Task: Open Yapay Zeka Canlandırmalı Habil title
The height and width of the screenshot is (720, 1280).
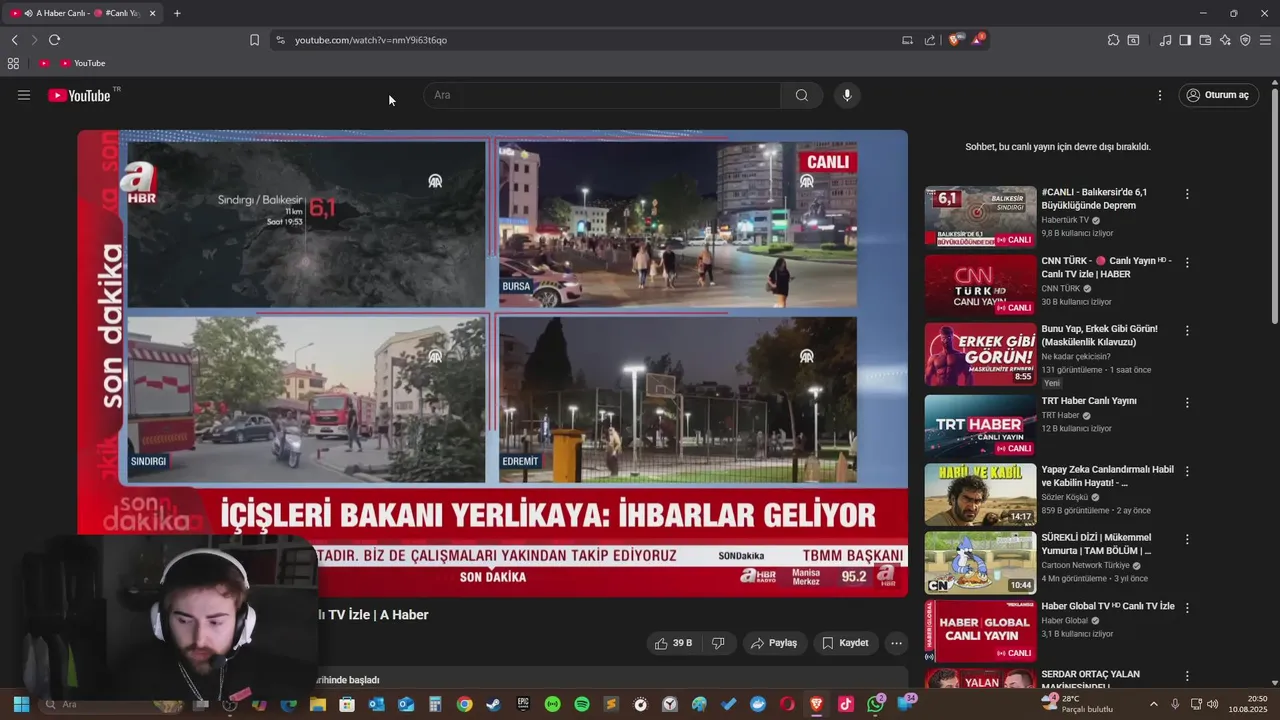Action: pos(1107,476)
